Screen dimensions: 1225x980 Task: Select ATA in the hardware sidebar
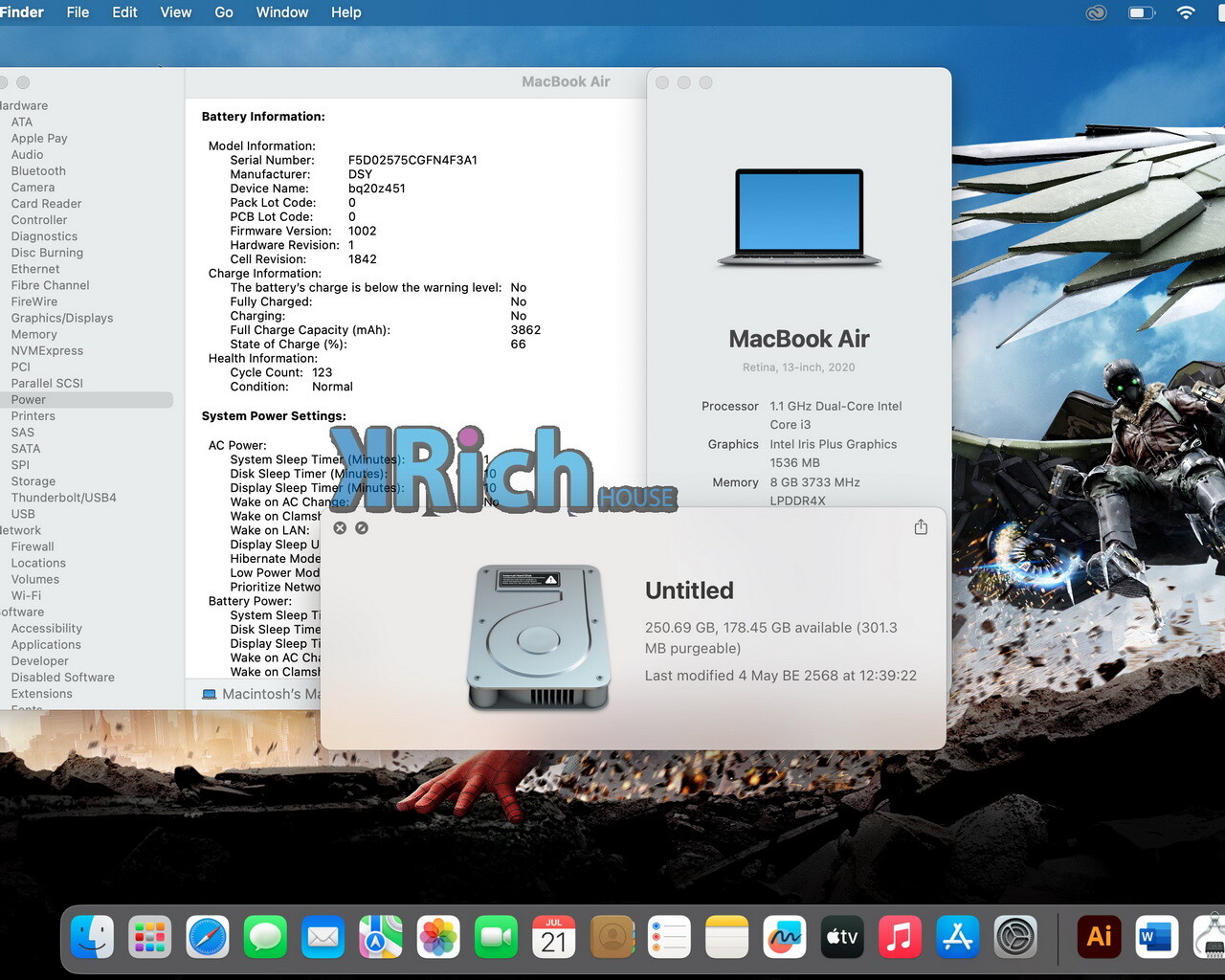pos(22,122)
